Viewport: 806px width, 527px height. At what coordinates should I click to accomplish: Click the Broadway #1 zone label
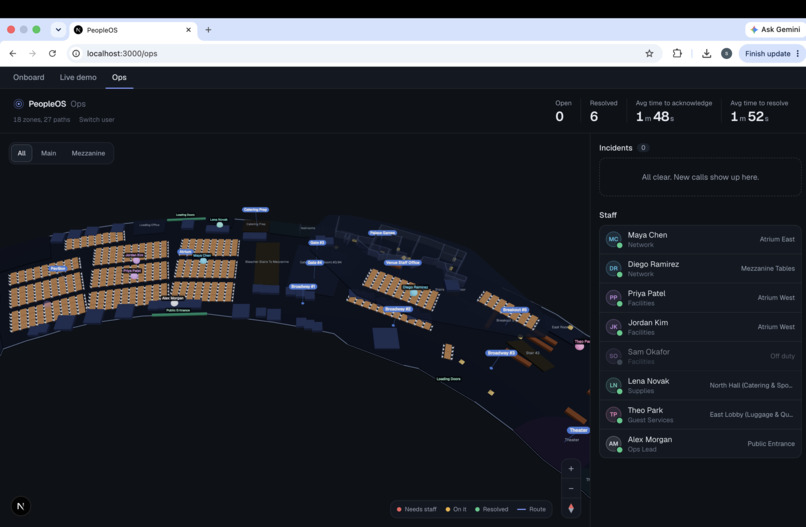point(303,286)
